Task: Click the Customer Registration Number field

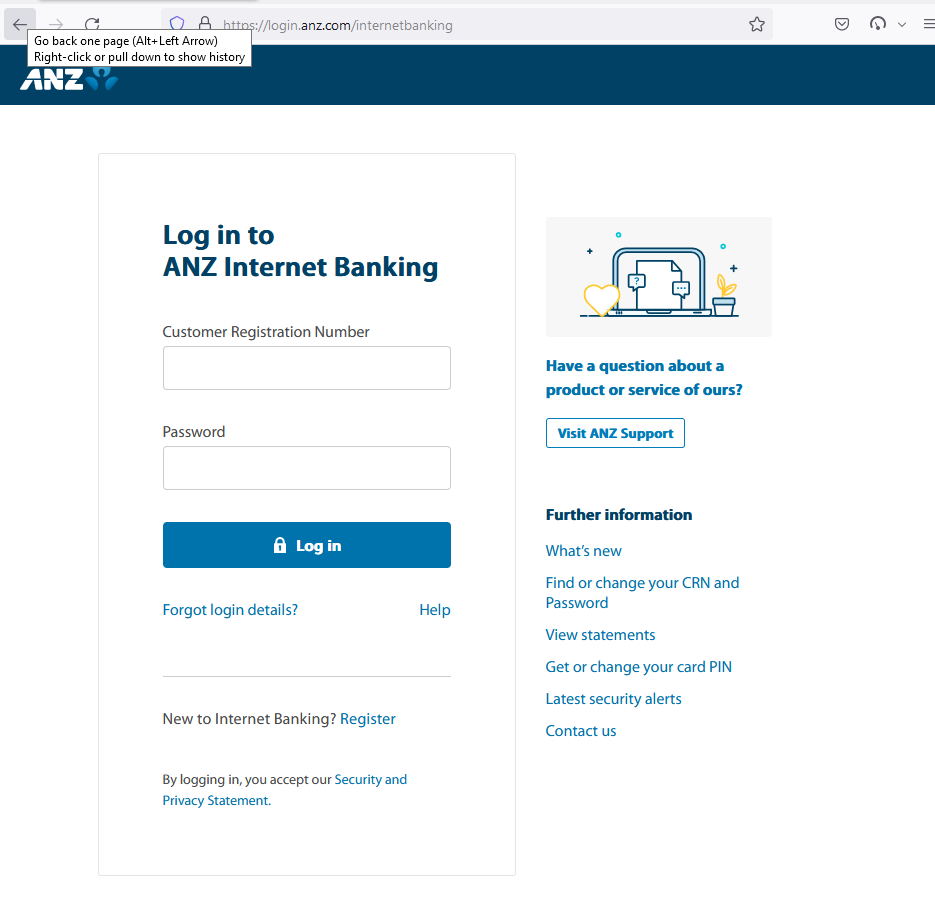Action: (x=306, y=368)
